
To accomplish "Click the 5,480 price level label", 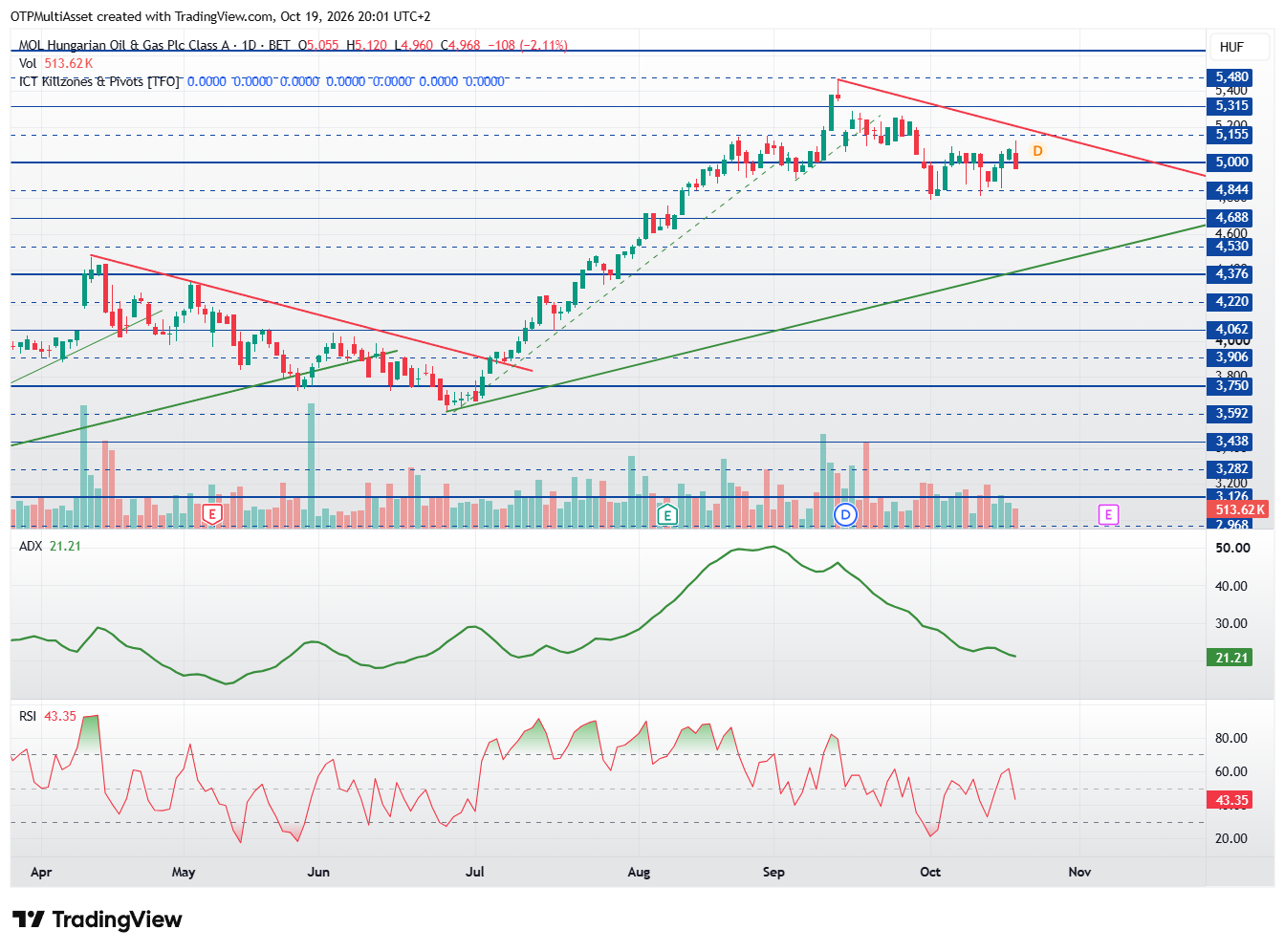I will (1231, 77).
